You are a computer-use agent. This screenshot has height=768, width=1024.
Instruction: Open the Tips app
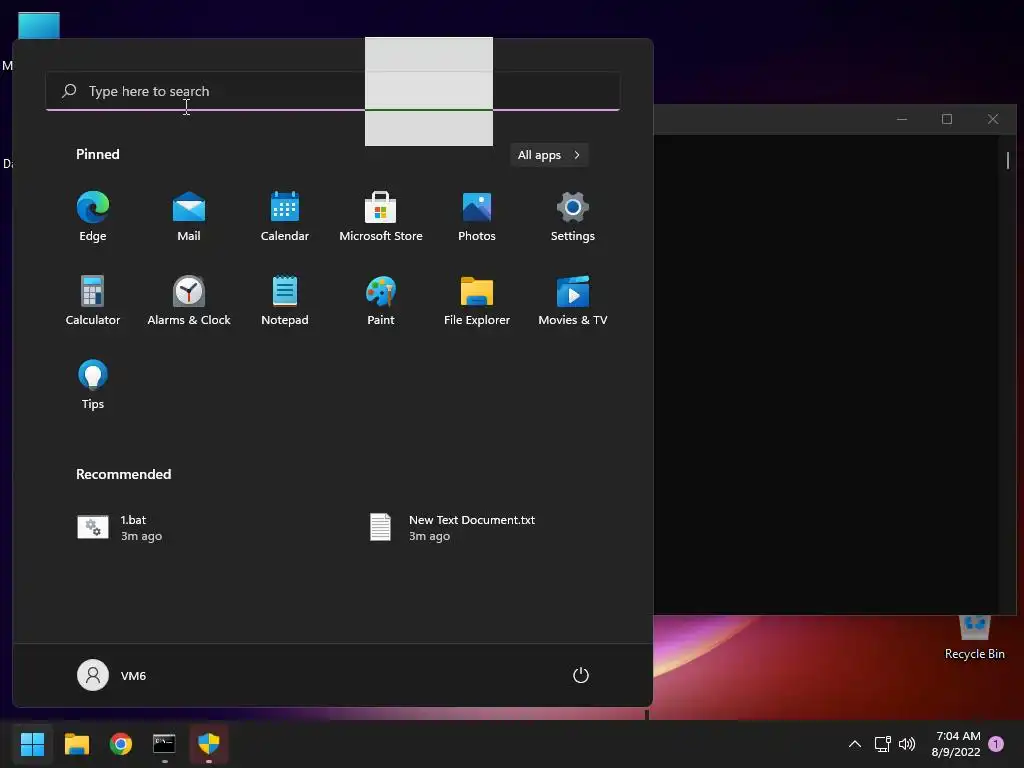(x=93, y=385)
